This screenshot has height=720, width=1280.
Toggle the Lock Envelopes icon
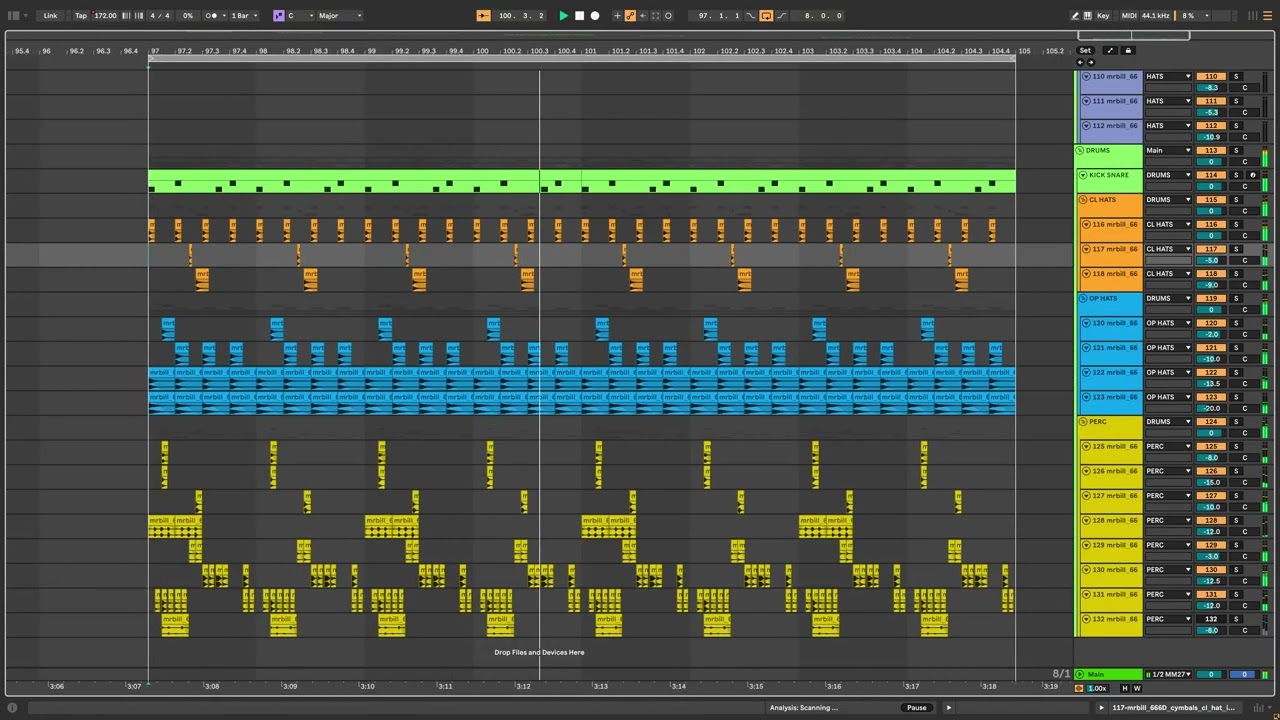pyautogui.click(x=1128, y=51)
